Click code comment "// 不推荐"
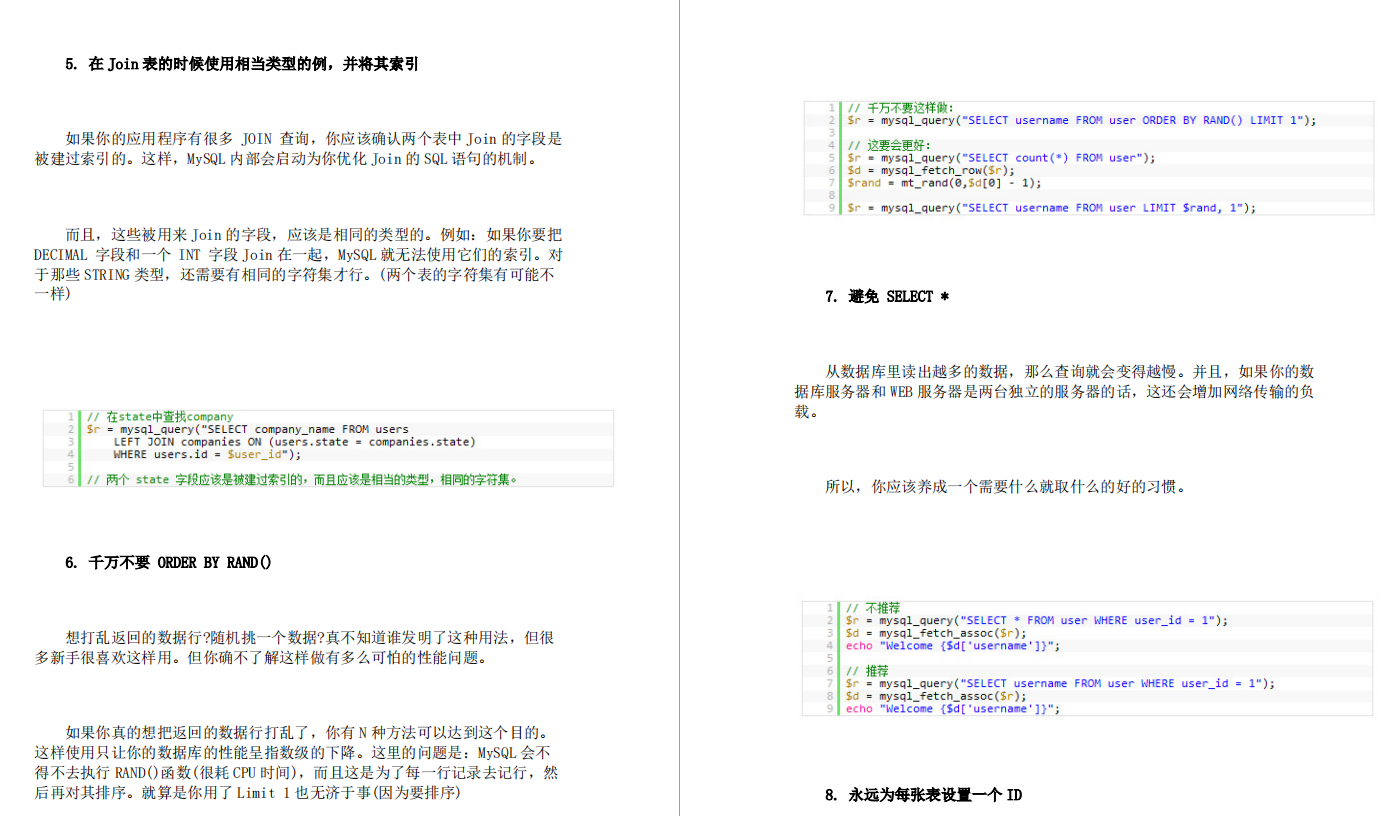 pos(873,607)
